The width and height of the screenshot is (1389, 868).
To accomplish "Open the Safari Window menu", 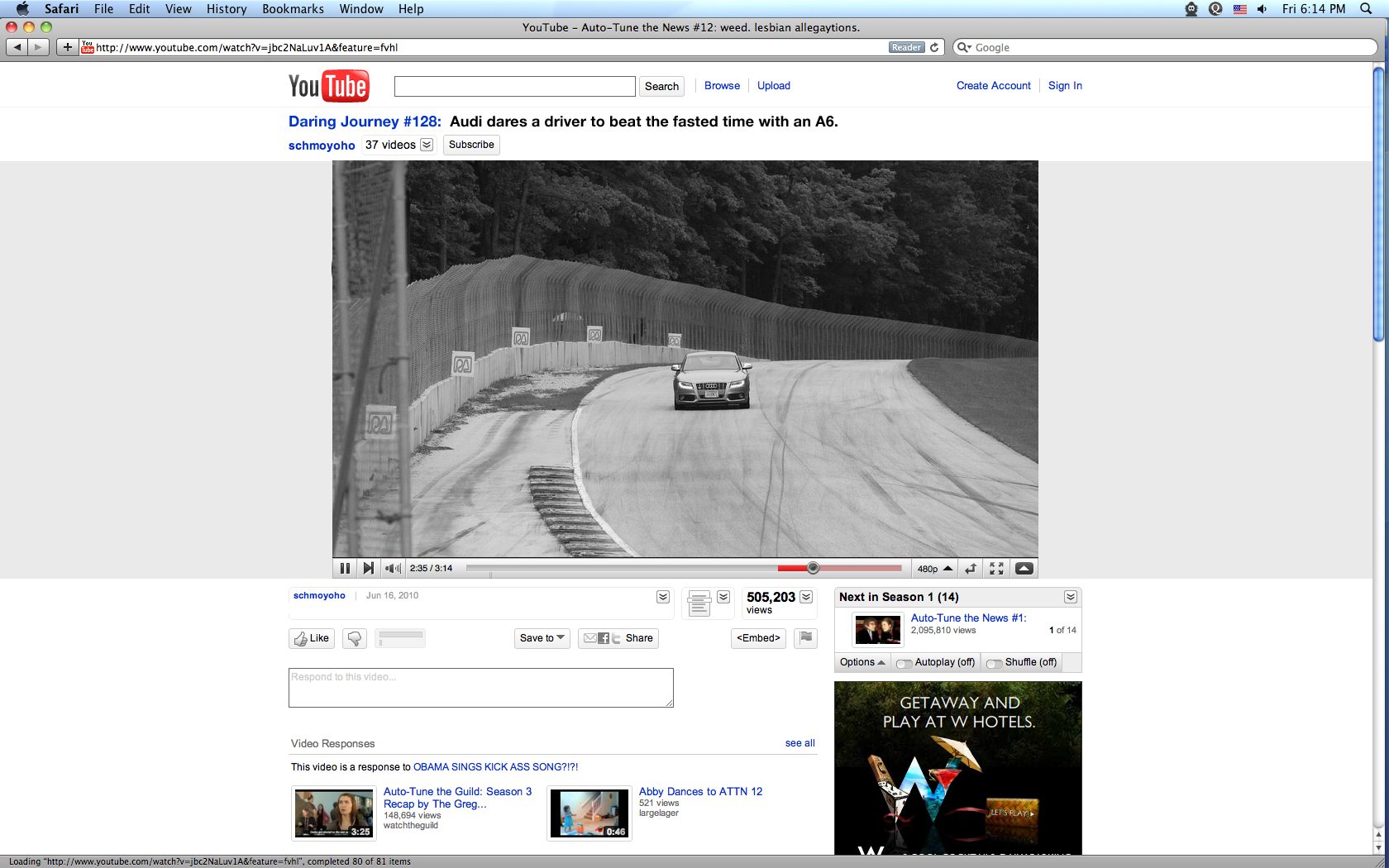I will [361, 9].
